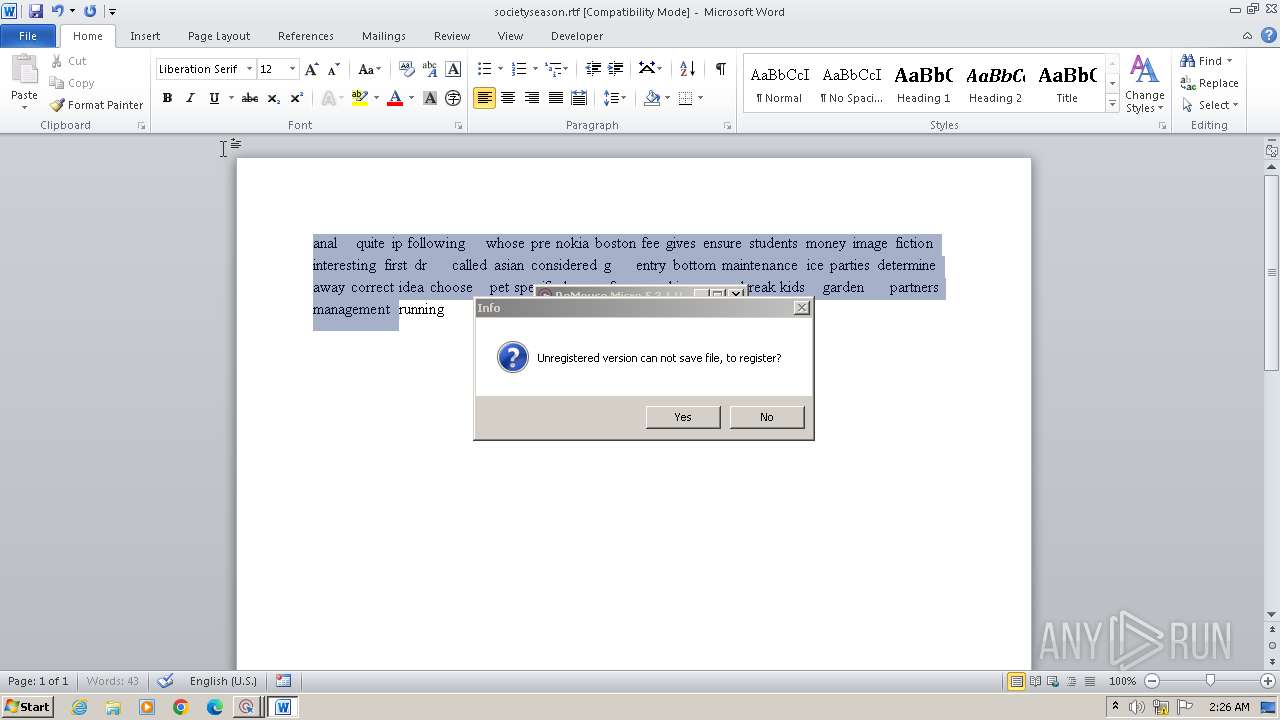The width and height of the screenshot is (1280, 720).
Task: Switch to the Page Layout tab
Action: (x=219, y=36)
